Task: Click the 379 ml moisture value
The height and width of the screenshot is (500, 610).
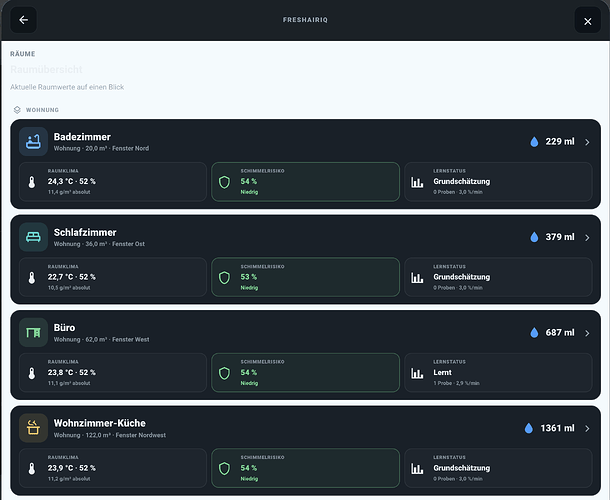Action: [559, 237]
